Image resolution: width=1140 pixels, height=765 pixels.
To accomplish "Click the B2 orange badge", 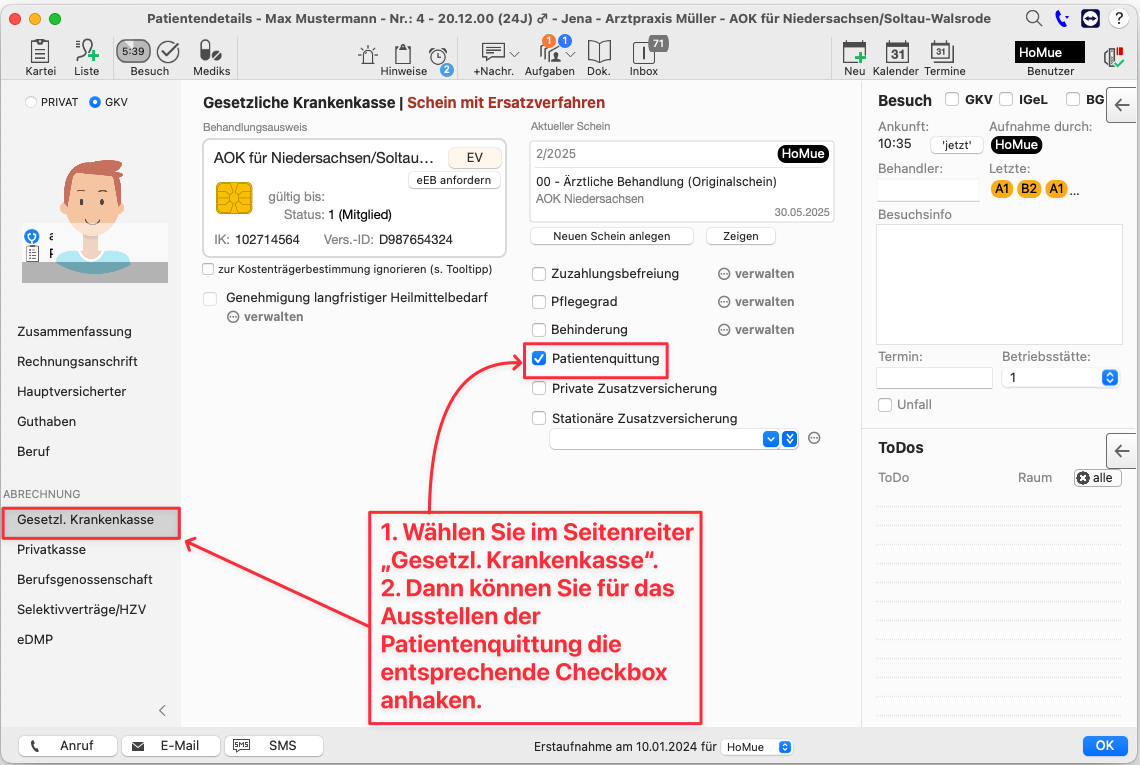I will (x=1029, y=189).
